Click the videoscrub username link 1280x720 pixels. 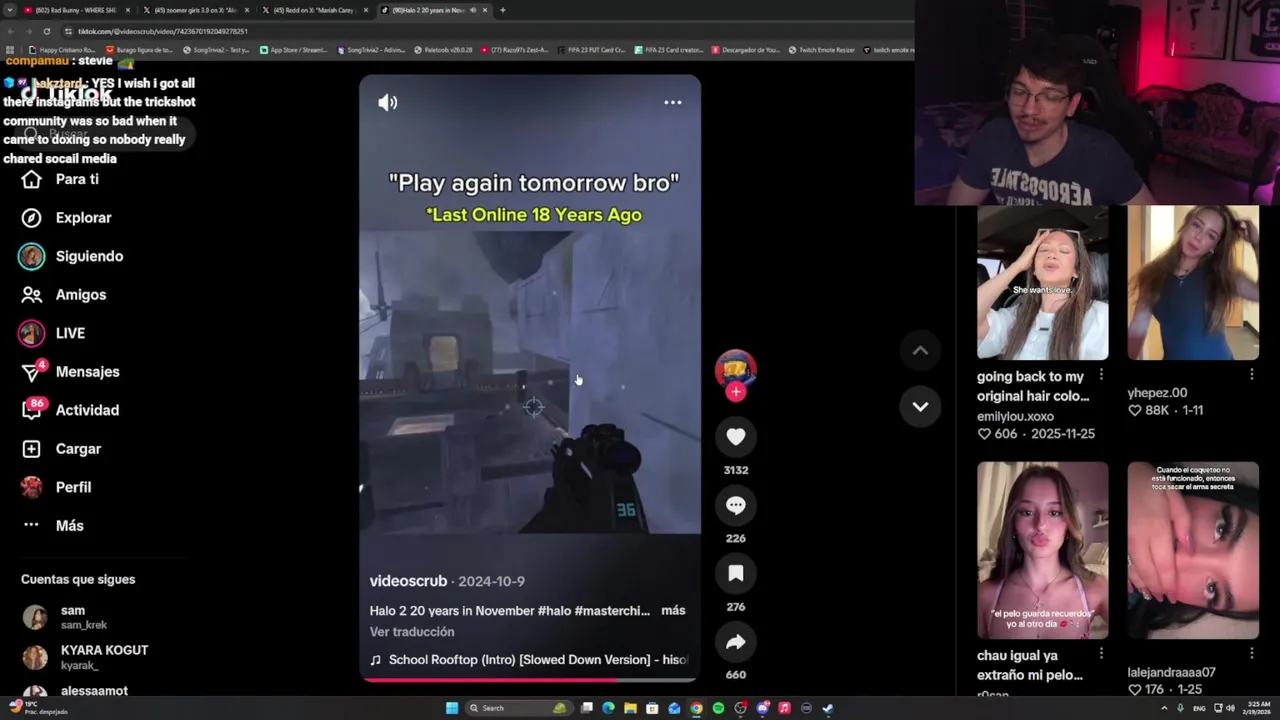click(408, 581)
